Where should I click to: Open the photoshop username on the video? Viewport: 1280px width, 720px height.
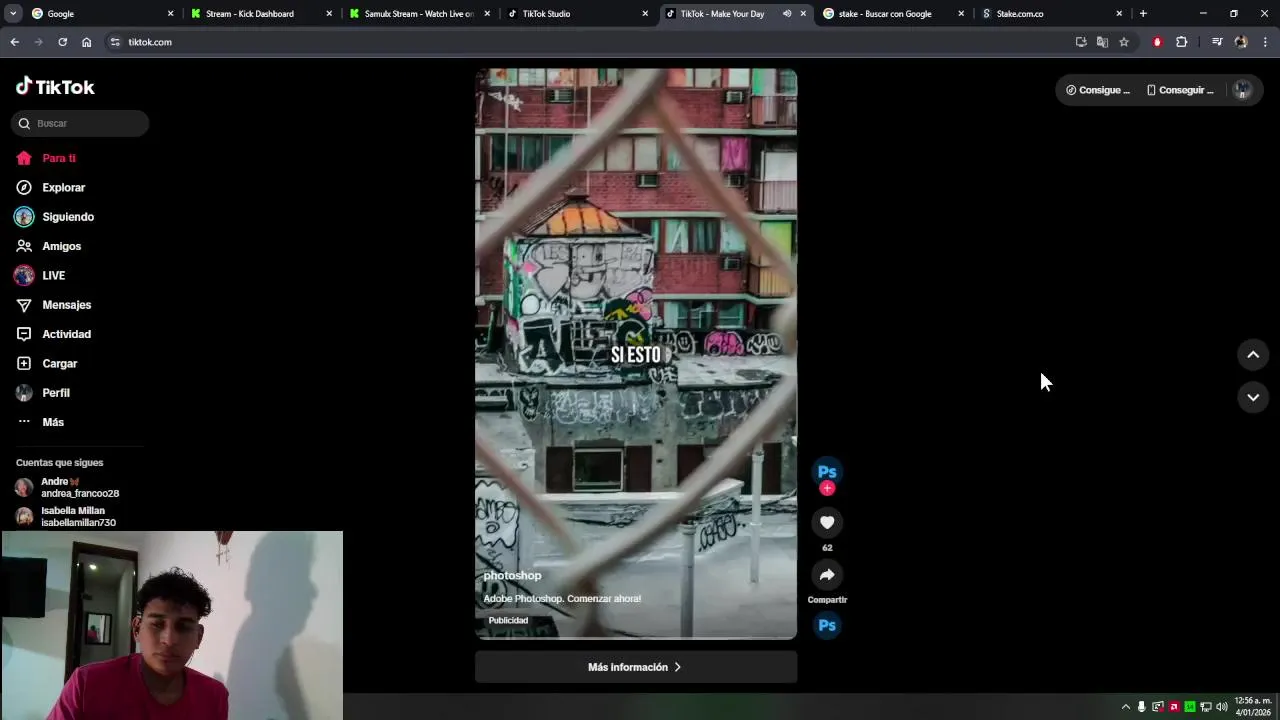tap(512, 576)
